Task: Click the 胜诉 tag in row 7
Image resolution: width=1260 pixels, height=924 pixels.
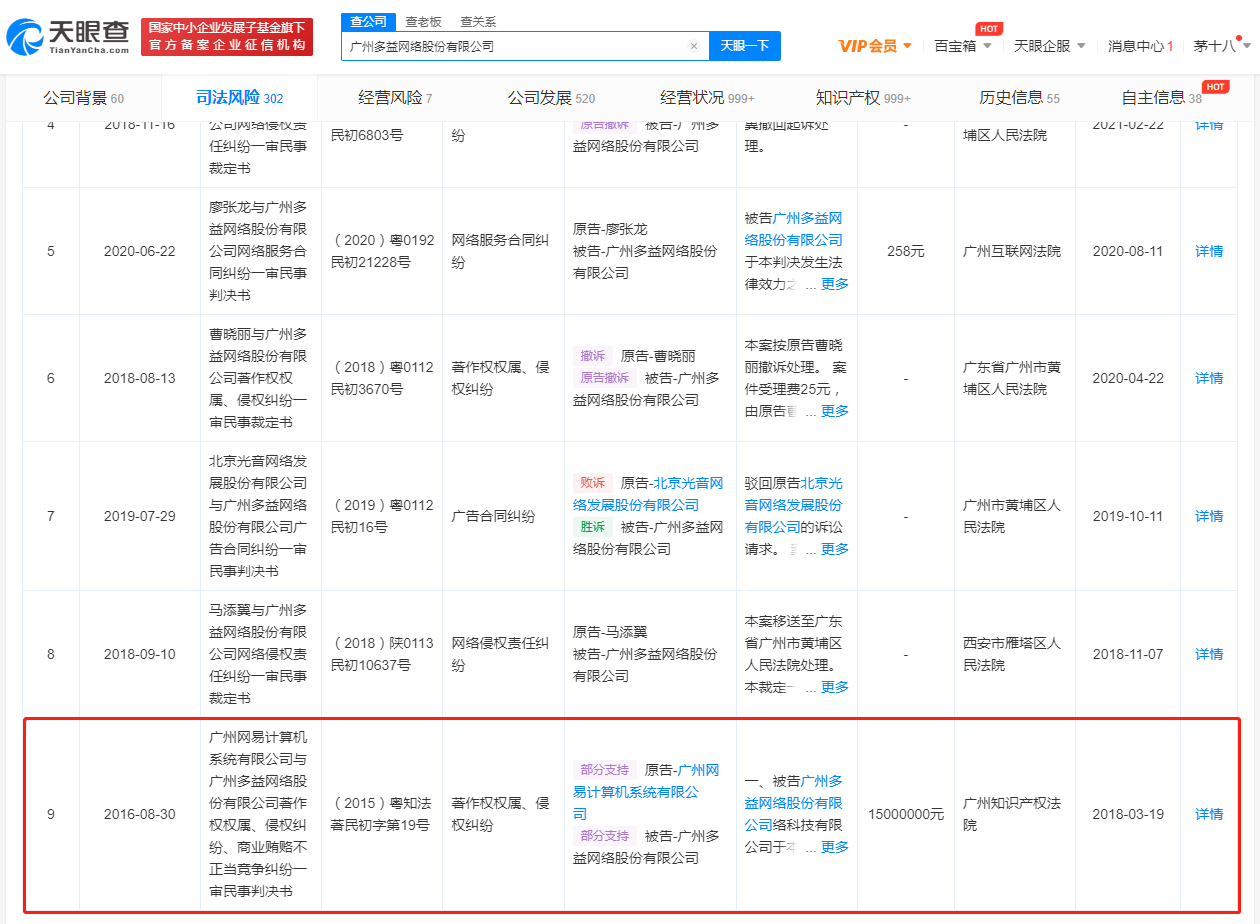Action: pyautogui.click(x=593, y=527)
